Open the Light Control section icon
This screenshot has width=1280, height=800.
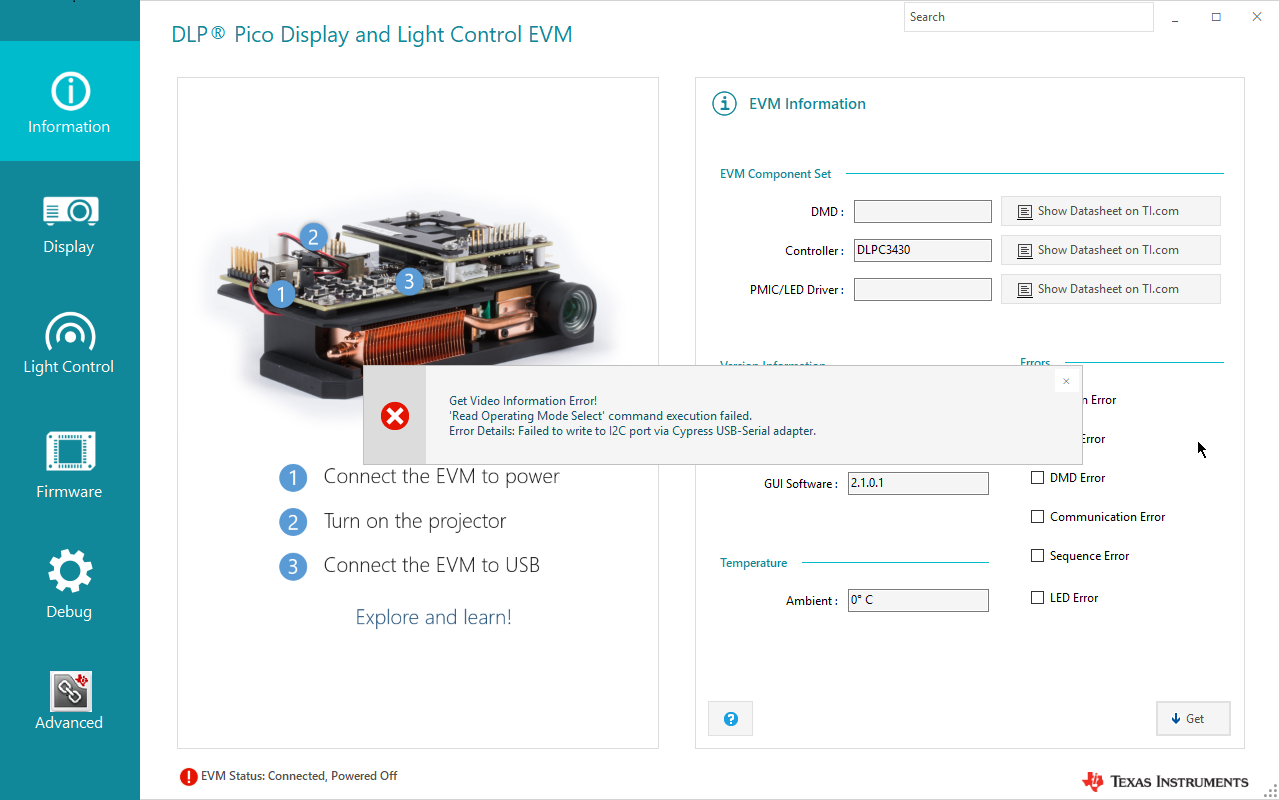point(69,330)
